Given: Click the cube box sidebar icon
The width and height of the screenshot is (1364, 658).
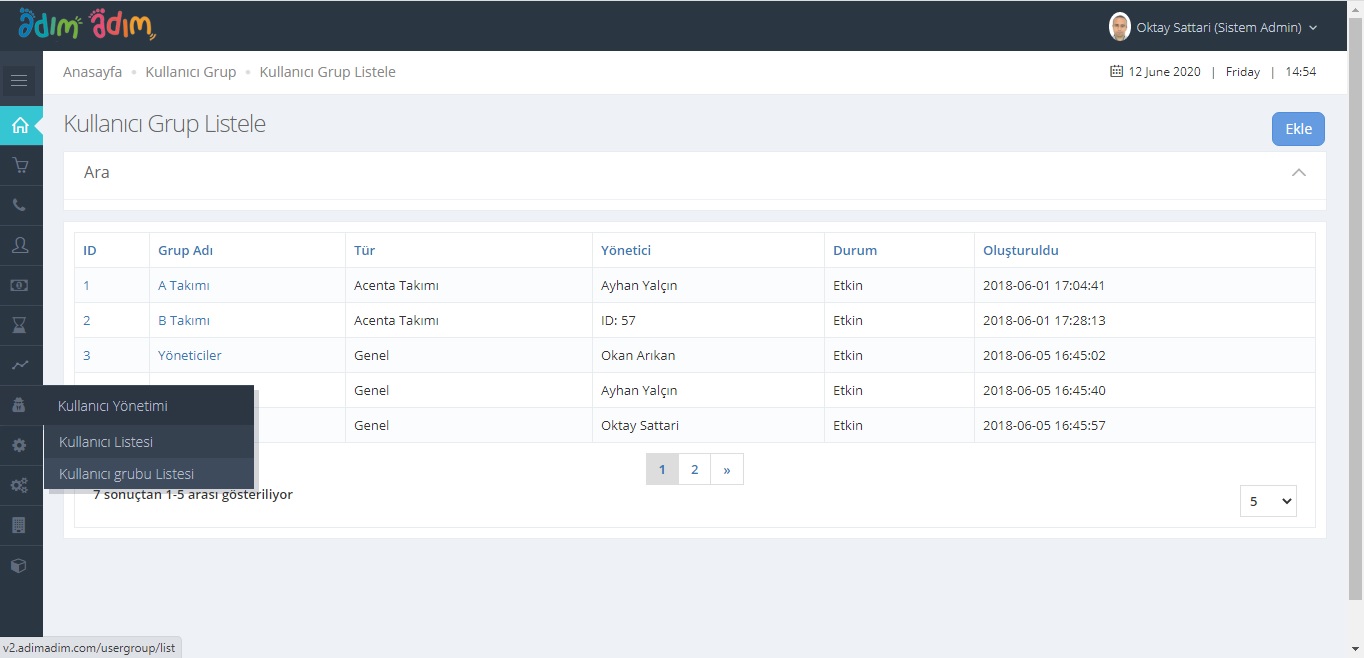Looking at the screenshot, I should click(x=20, y=566).
